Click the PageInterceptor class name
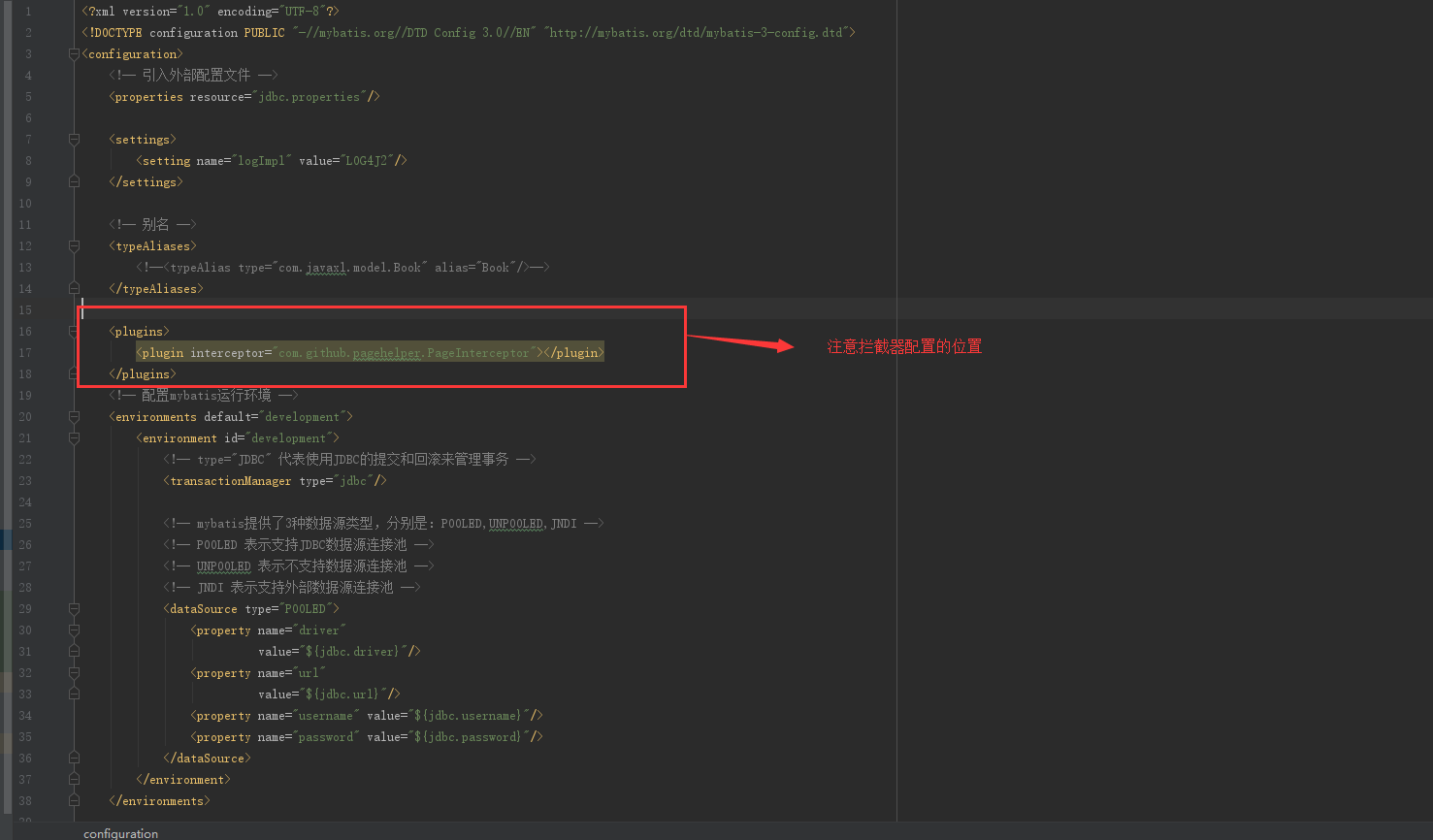This screenshot has width=1433, height=840. (x=478, y=353)
